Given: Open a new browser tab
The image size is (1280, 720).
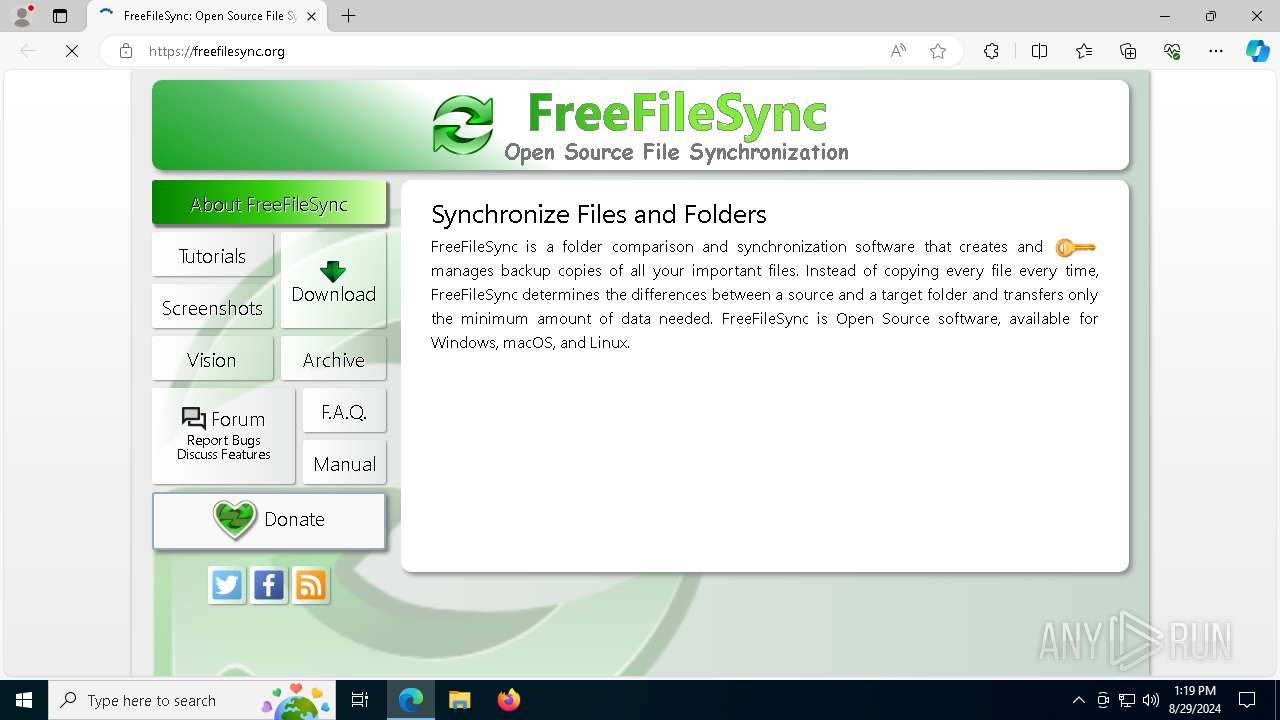Looking at the screenshot, I should click(348, 16).
